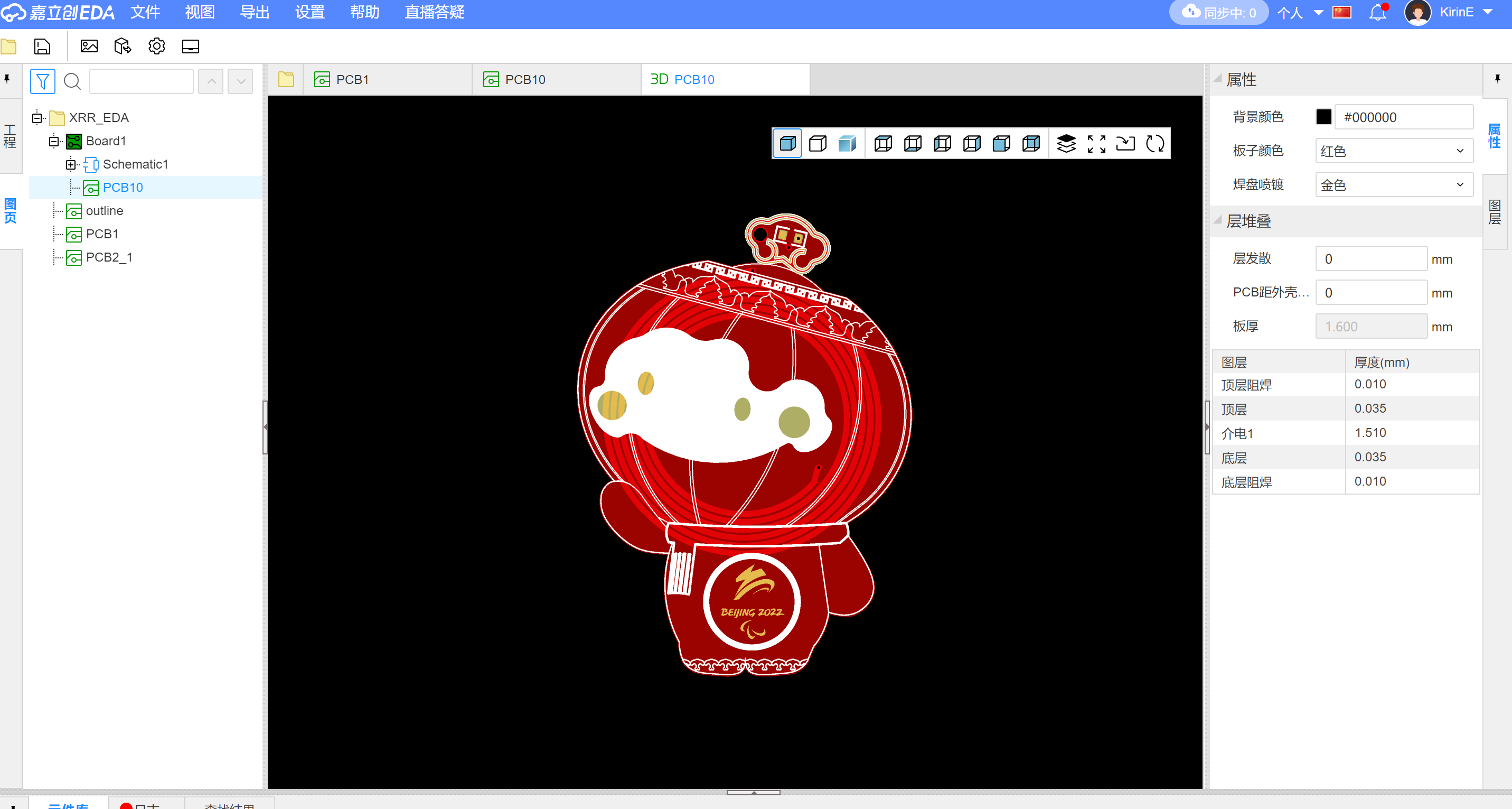Open notifications with the bell icon
This screenshot has height=809, width=1512.
pos(1378,12)
